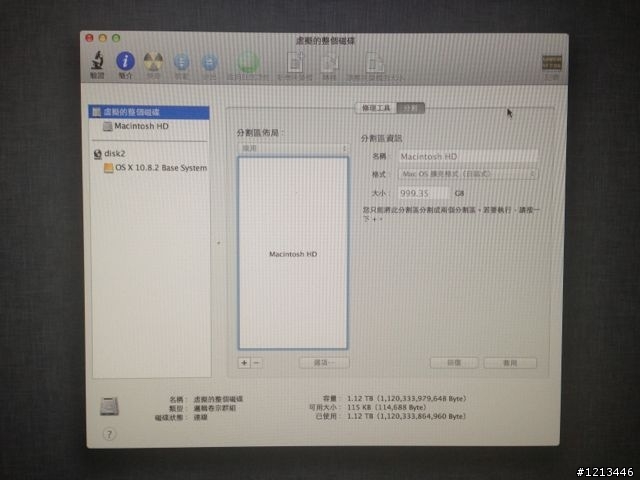This screenshot has height=480, width=640.
Task: Open the partition layout popup menu
Action: tap(293, 148)
